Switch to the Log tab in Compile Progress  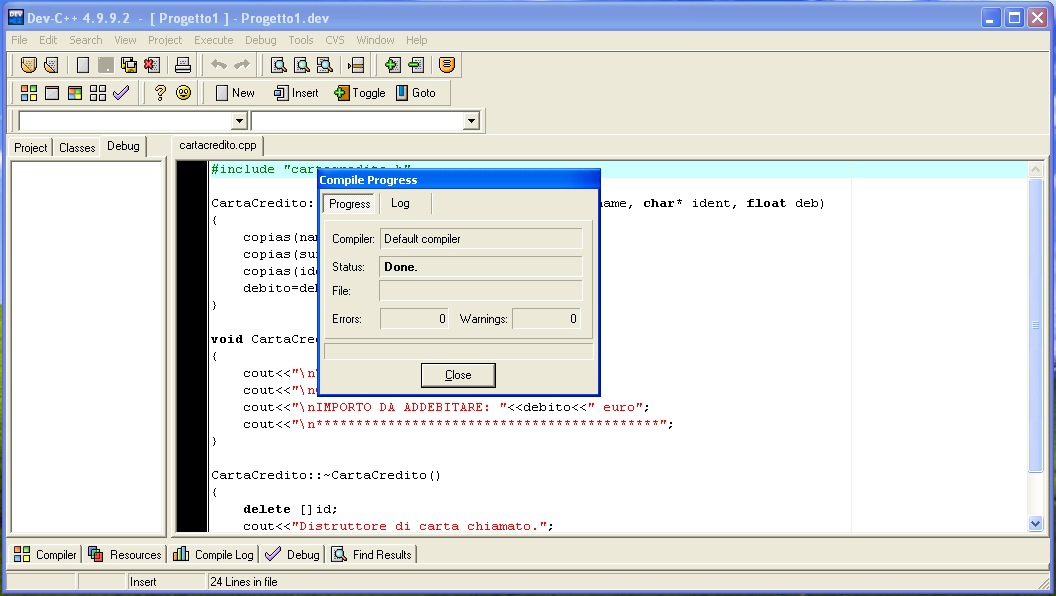[400, 203]
